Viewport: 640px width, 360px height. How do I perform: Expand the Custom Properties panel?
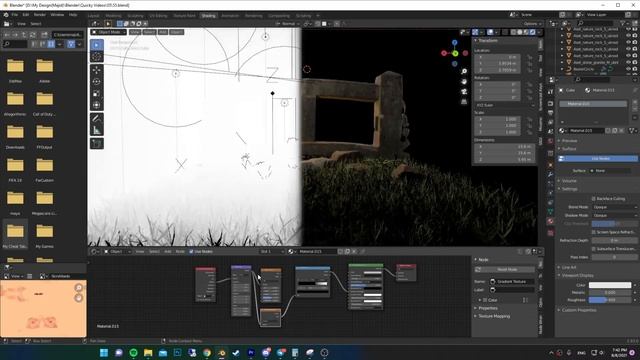coord(578,310)
